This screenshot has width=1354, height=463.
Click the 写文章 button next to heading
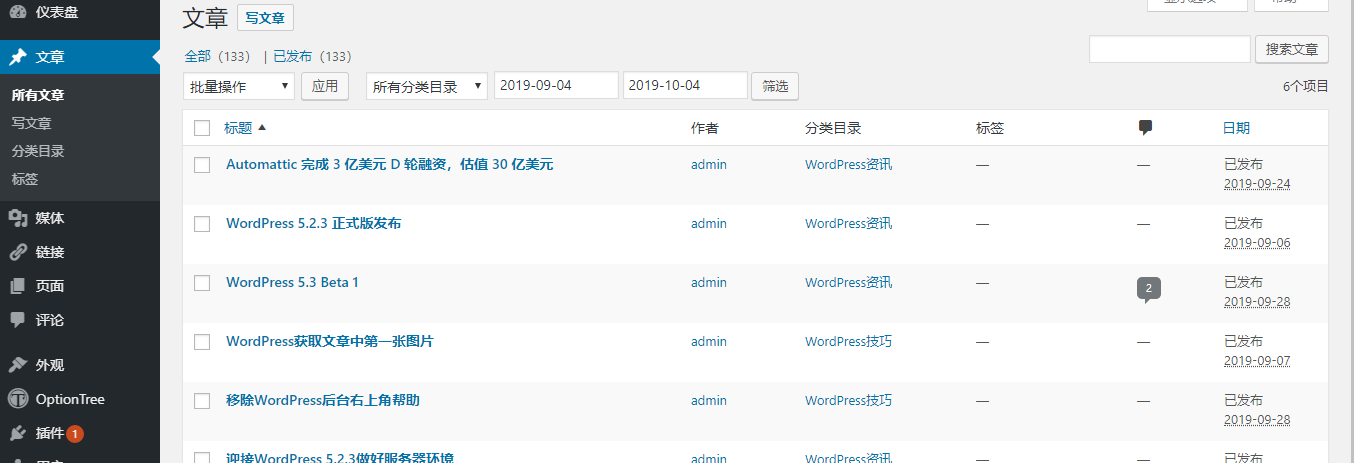tap(265, 18)
